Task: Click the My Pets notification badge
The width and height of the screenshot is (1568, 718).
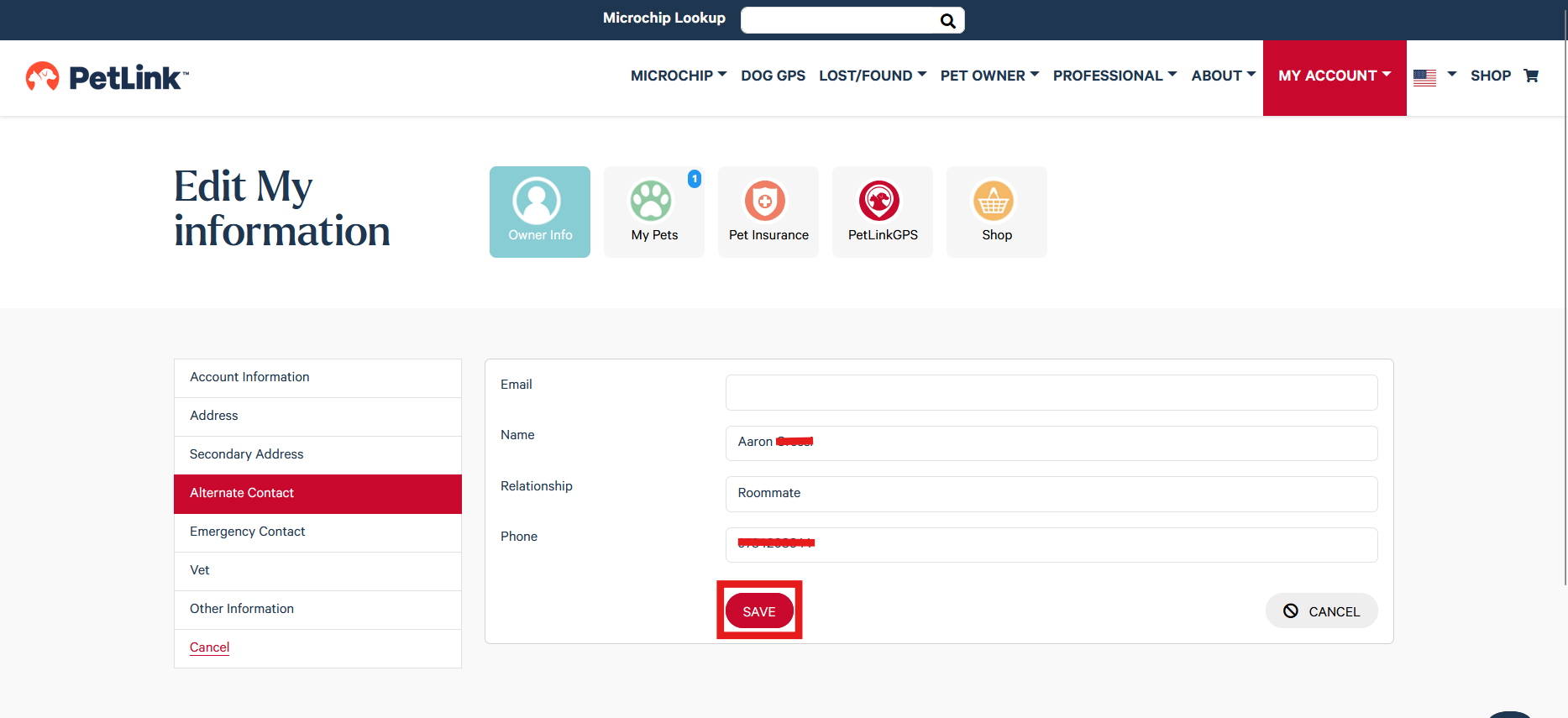Action: (x=695, y=179)
